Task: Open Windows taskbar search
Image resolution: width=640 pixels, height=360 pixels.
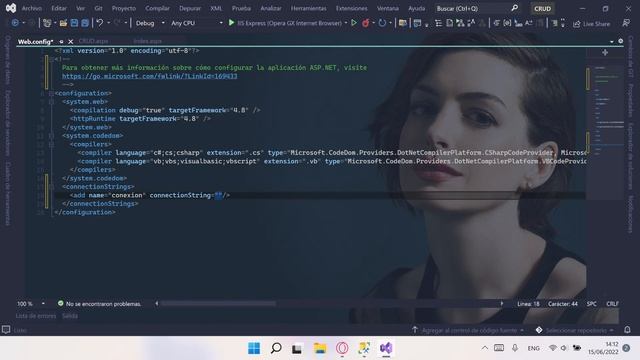Action: pyautogui.click(x=276, y=348)
